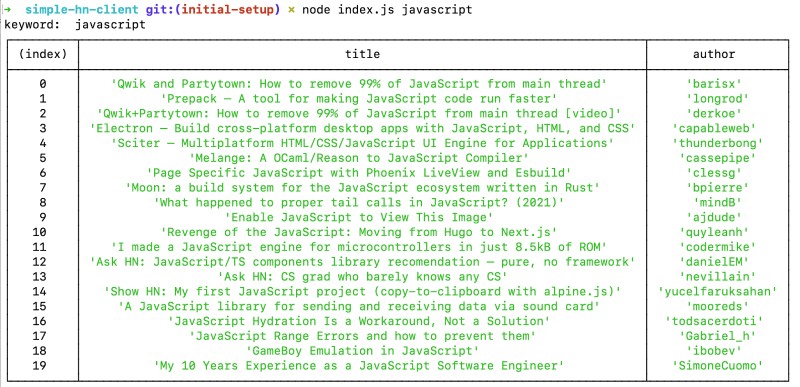This screenshot has height=387, width=800.
Task: Click author 'capableweb'
Action: pos(714,128)
